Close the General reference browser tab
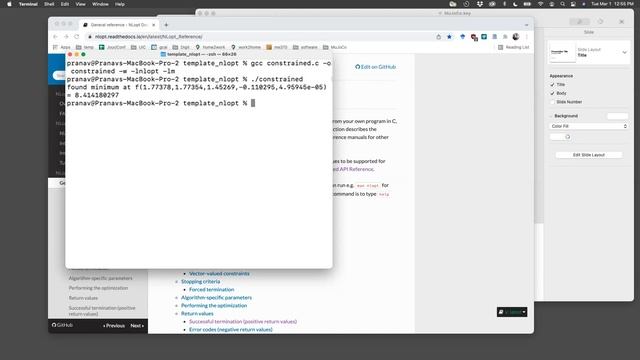640x360 pixels. pyautogui.click(x=153, y=25)
